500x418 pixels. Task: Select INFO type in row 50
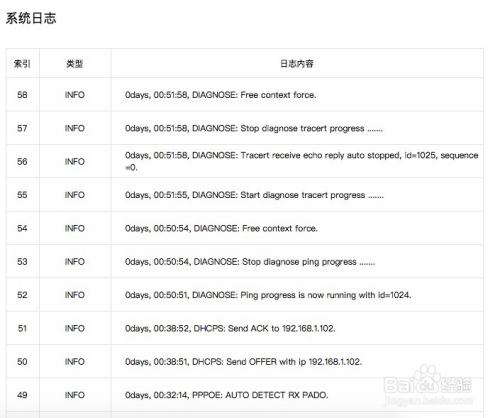pos(75,362)
